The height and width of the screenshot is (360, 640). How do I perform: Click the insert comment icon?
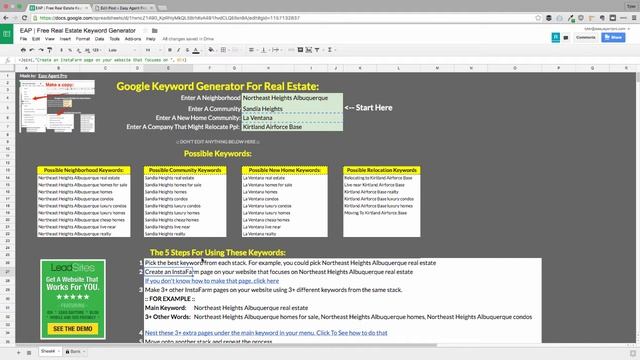click(300, 50)
